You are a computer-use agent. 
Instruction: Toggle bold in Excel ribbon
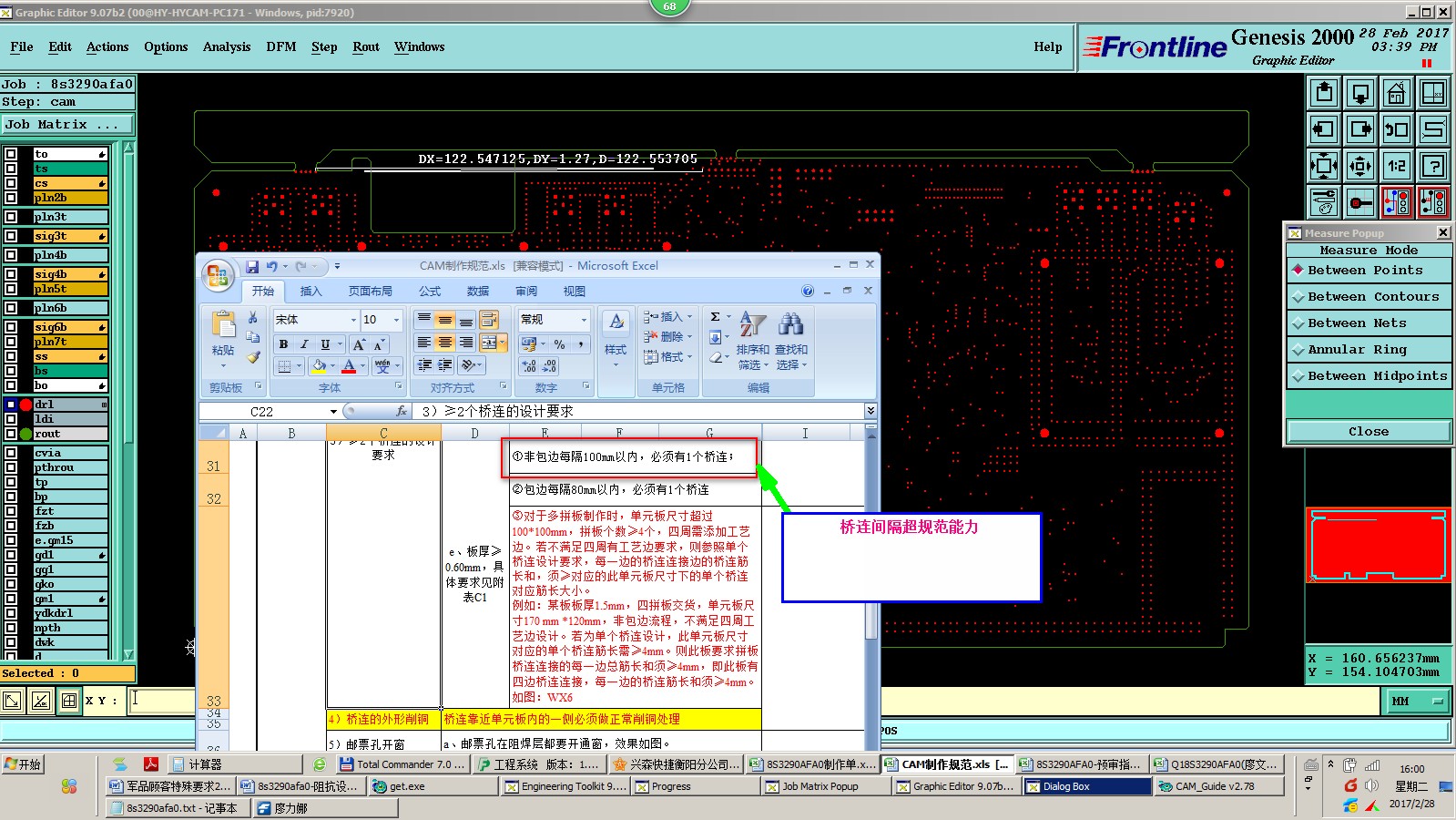tap(283, 344)
